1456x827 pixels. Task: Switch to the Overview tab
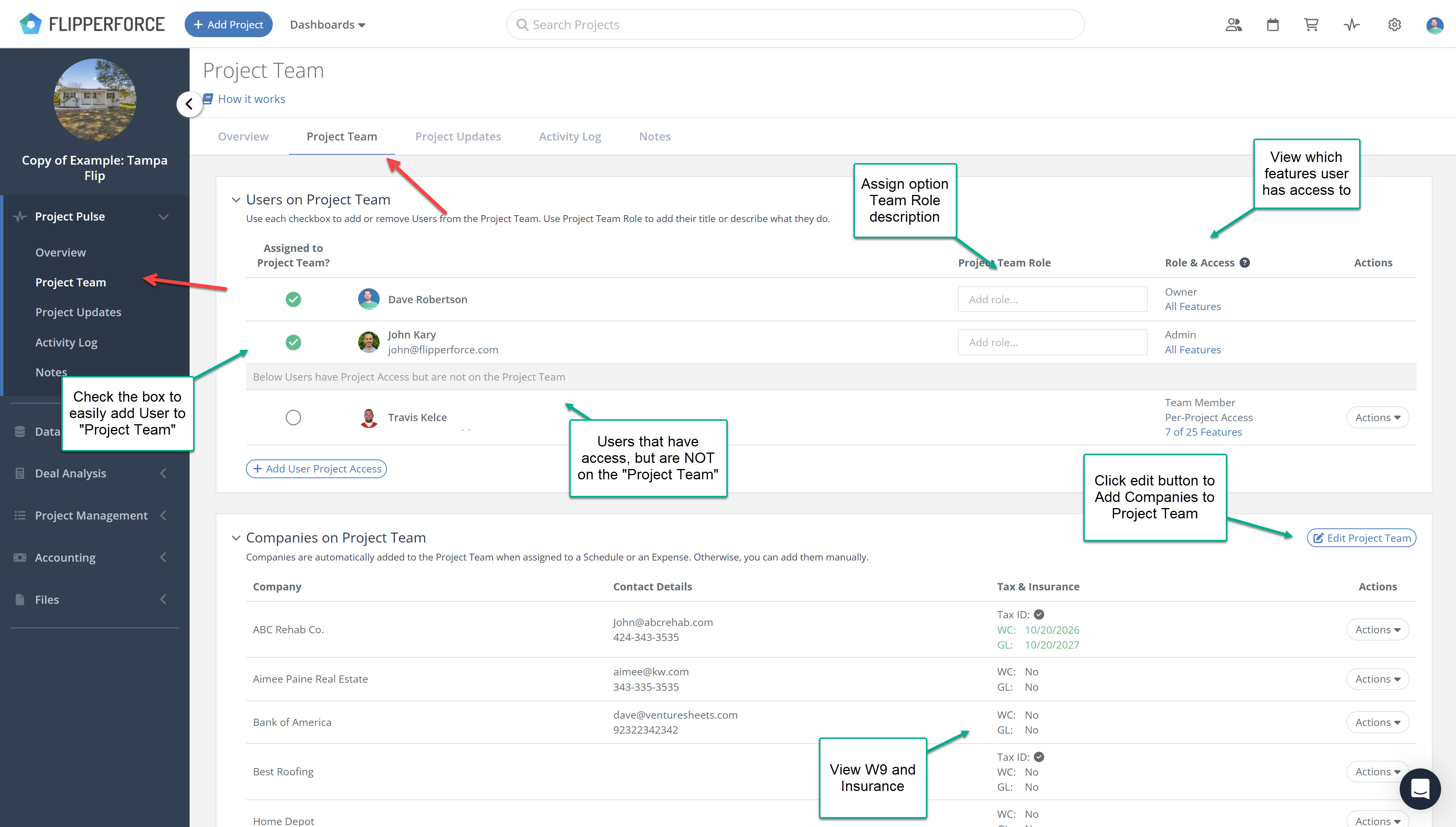pos(243,136)
